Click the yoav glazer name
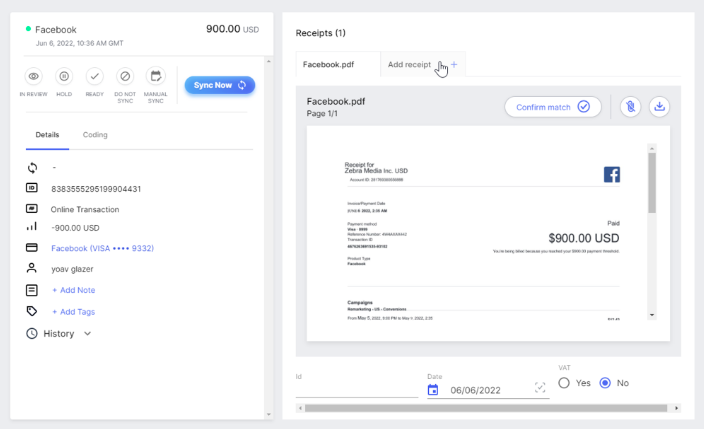 tap(72, 269)
